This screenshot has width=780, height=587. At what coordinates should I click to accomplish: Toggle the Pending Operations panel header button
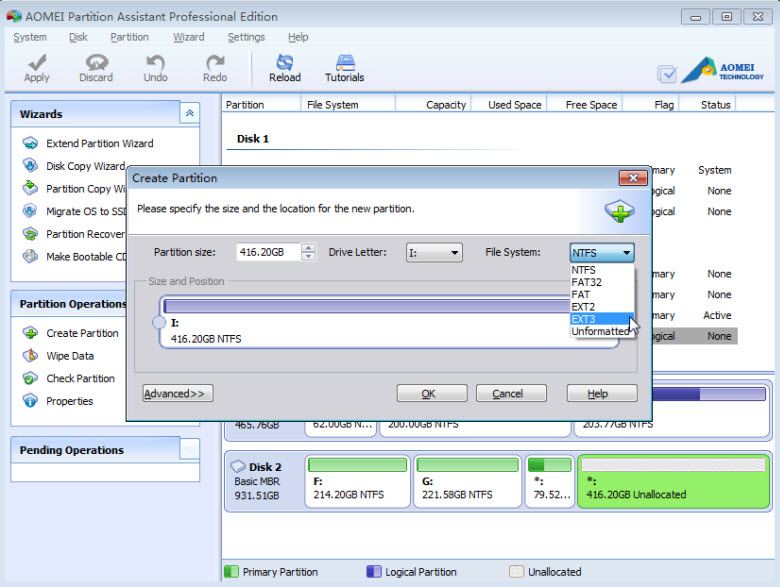click(x=190, y=449)
